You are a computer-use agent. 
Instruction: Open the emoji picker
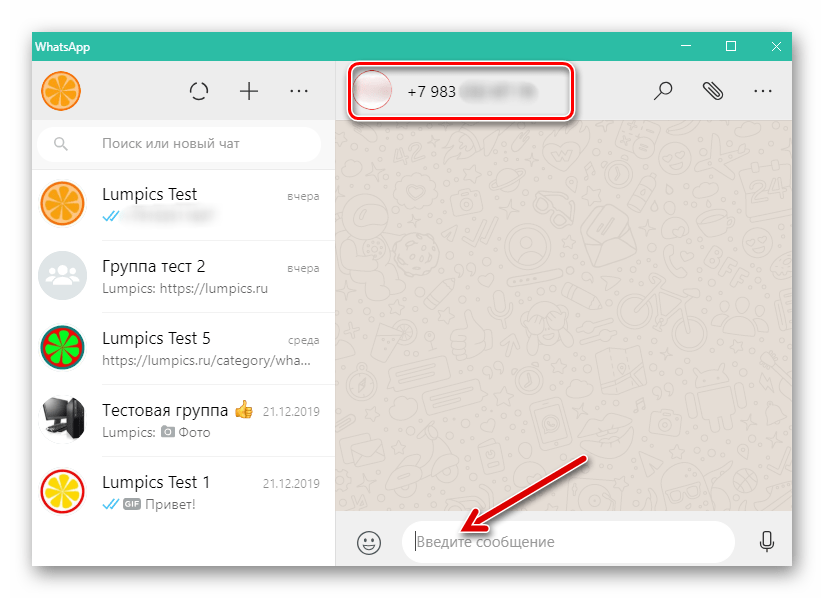click(369, 542)
